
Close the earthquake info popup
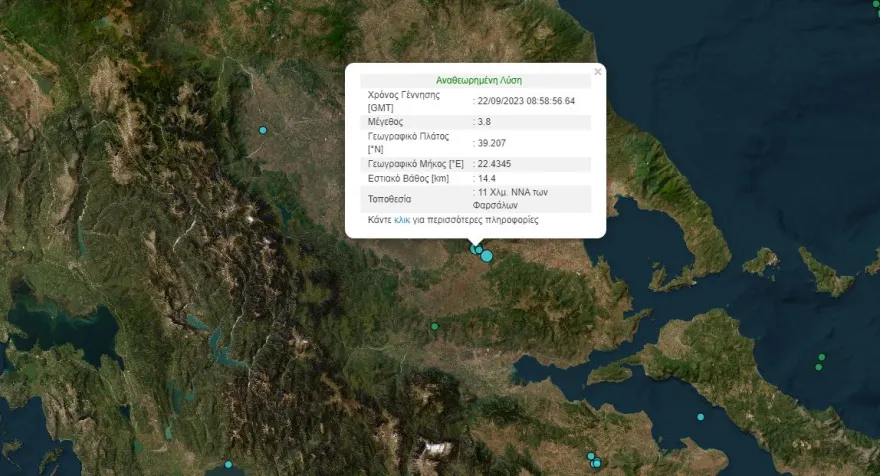point(598,72)
